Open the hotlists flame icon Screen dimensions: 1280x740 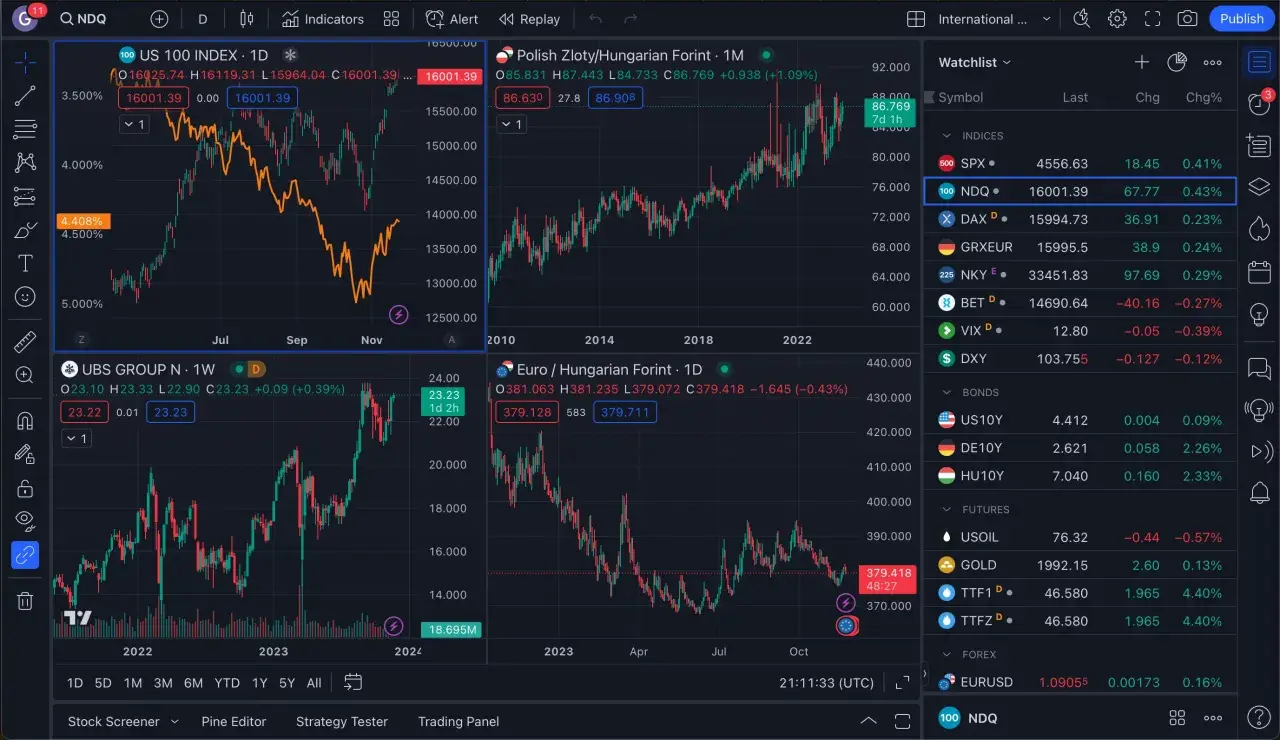click(x=1259, y=229)
